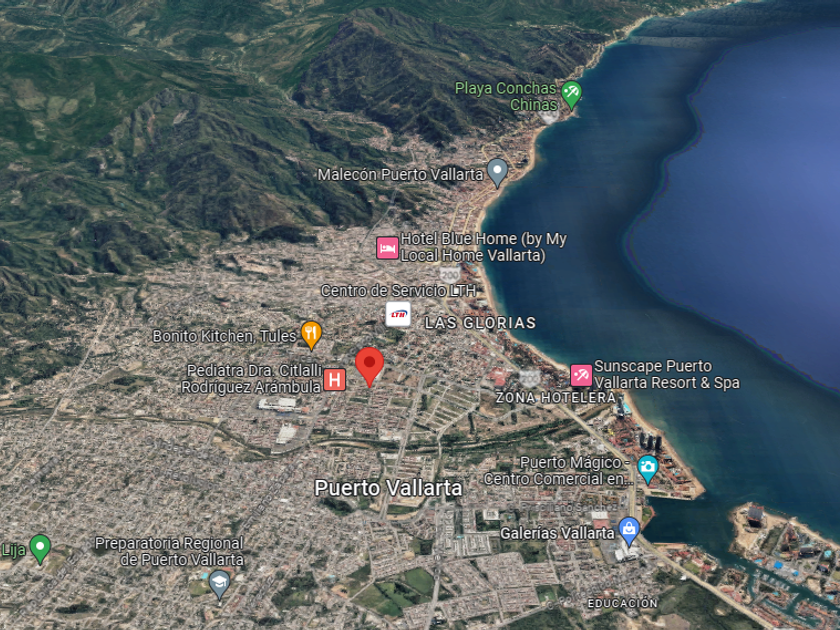
Task: Open Bonito Kitchen restaurant fork icon
Action: 311,335
